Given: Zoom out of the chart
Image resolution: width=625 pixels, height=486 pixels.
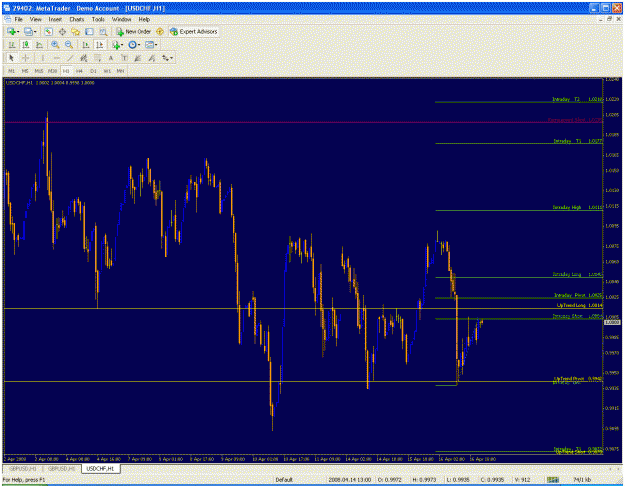Looking at the screenshot, I should point(69,45).
